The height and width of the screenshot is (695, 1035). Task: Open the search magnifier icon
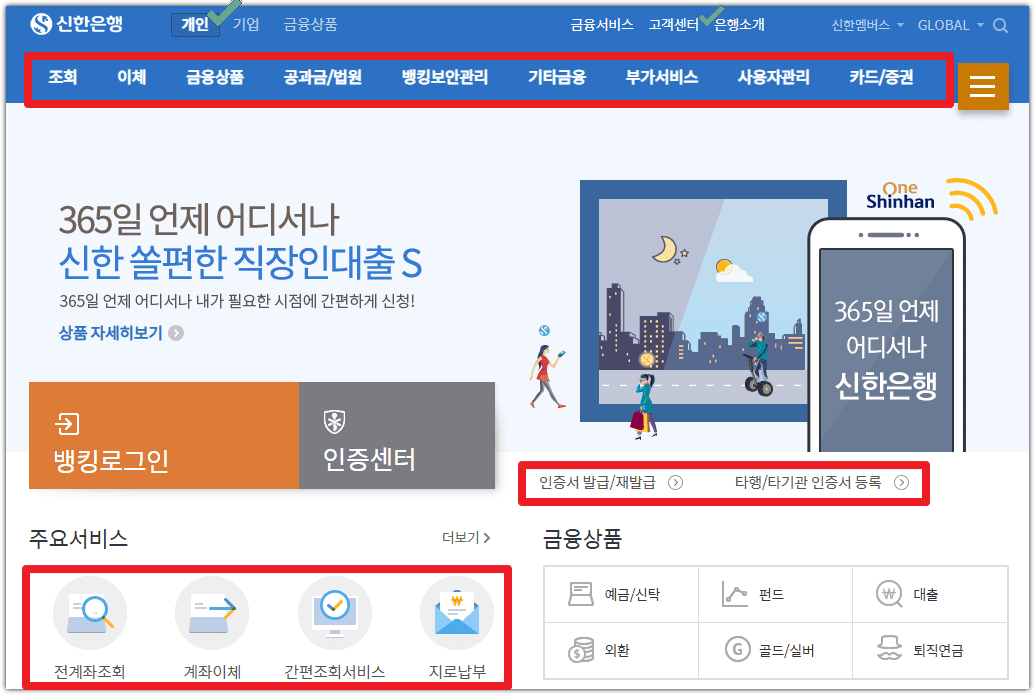[1001, 25]
